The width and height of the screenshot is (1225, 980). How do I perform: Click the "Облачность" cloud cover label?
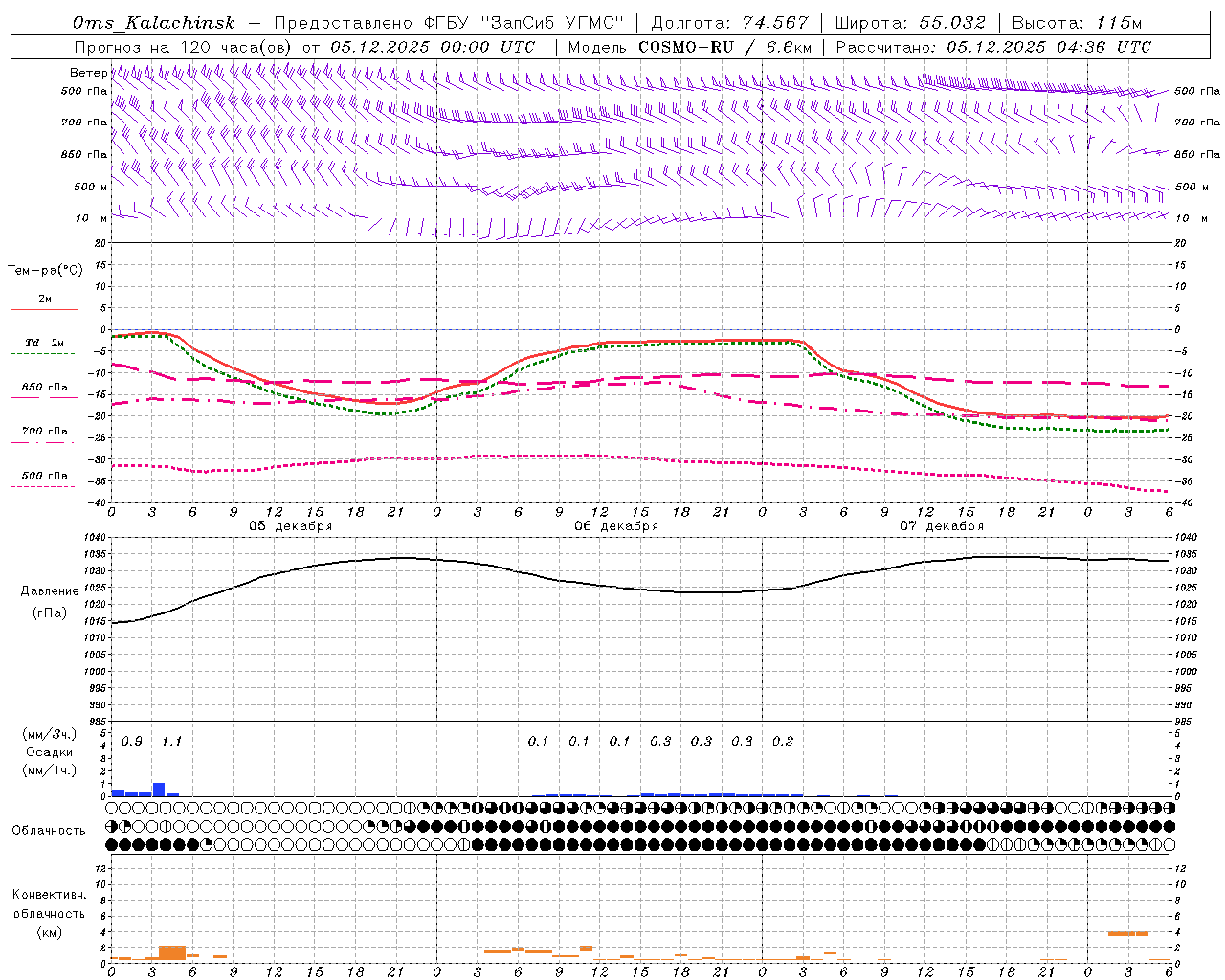click(49, 831)
